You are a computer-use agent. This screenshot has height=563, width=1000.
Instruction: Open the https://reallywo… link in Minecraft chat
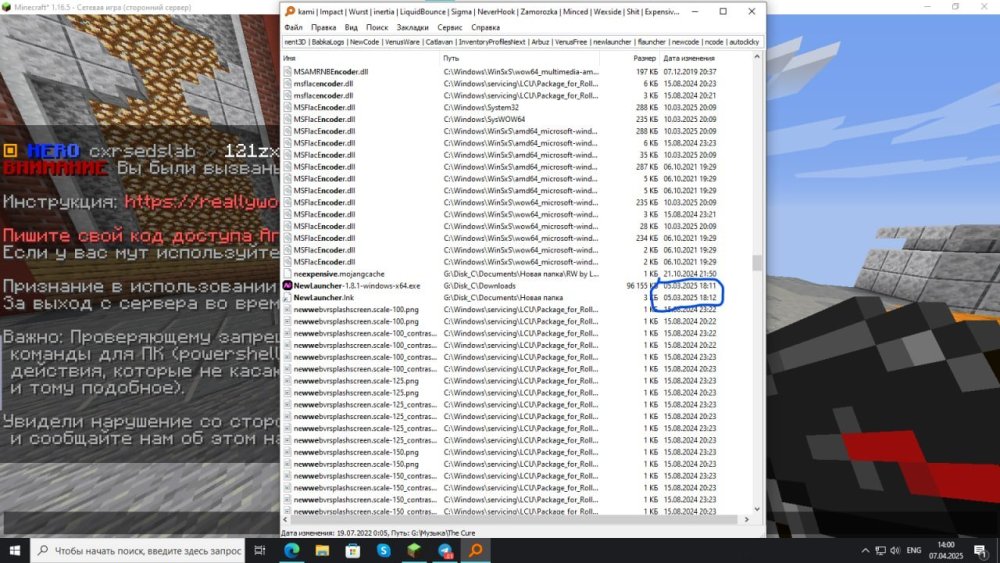point(202,201)
